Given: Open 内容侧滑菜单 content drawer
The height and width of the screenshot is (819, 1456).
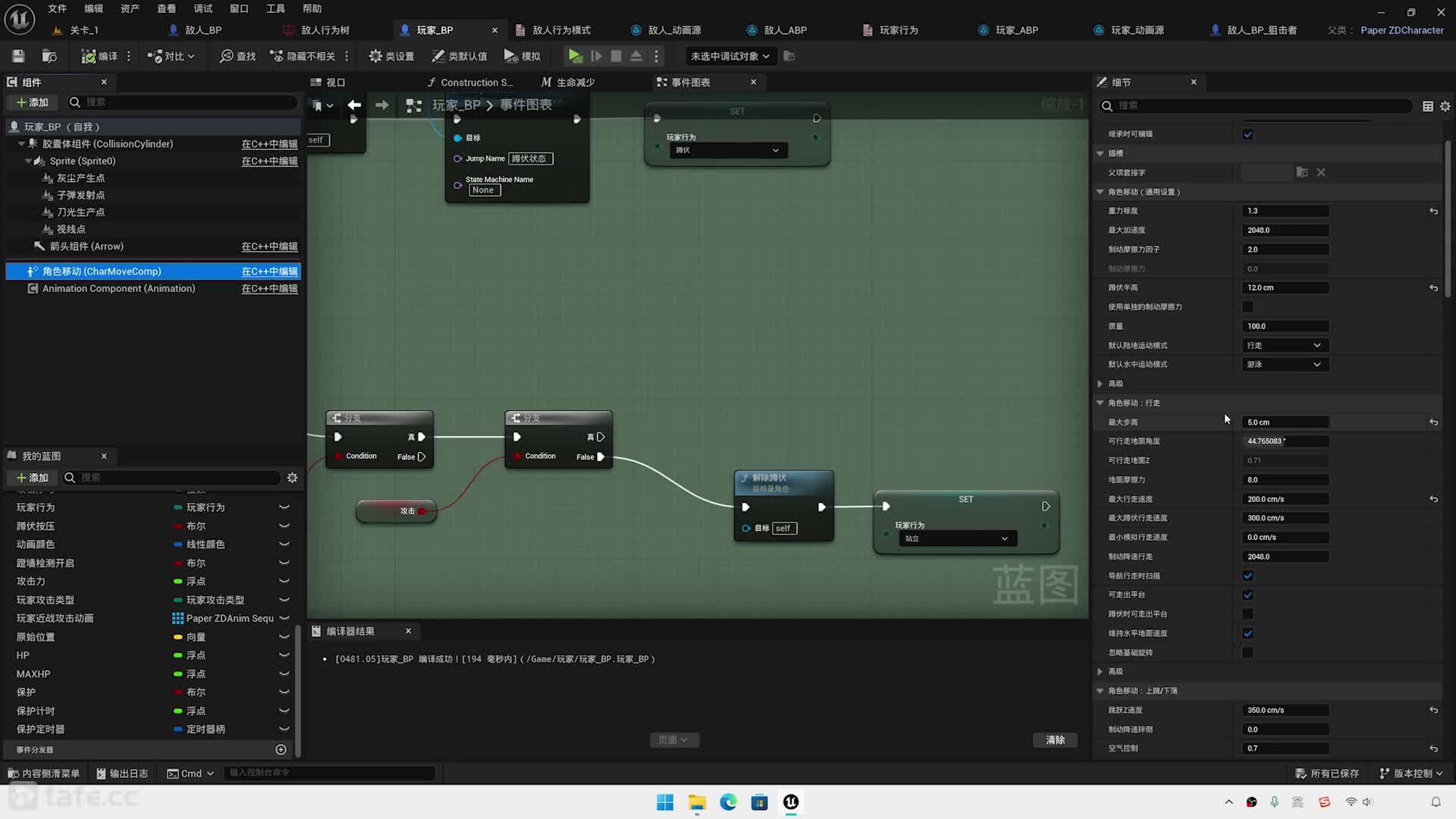Looking at the screenshot, I should tap(43, 773).
